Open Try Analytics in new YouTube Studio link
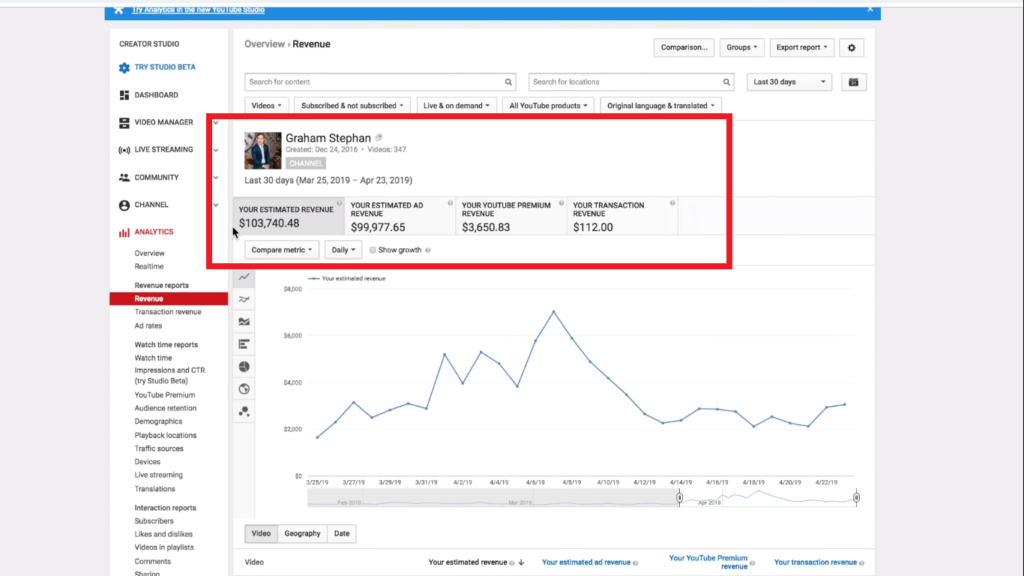The image size is (1024, 576). (x=198, y=10)
